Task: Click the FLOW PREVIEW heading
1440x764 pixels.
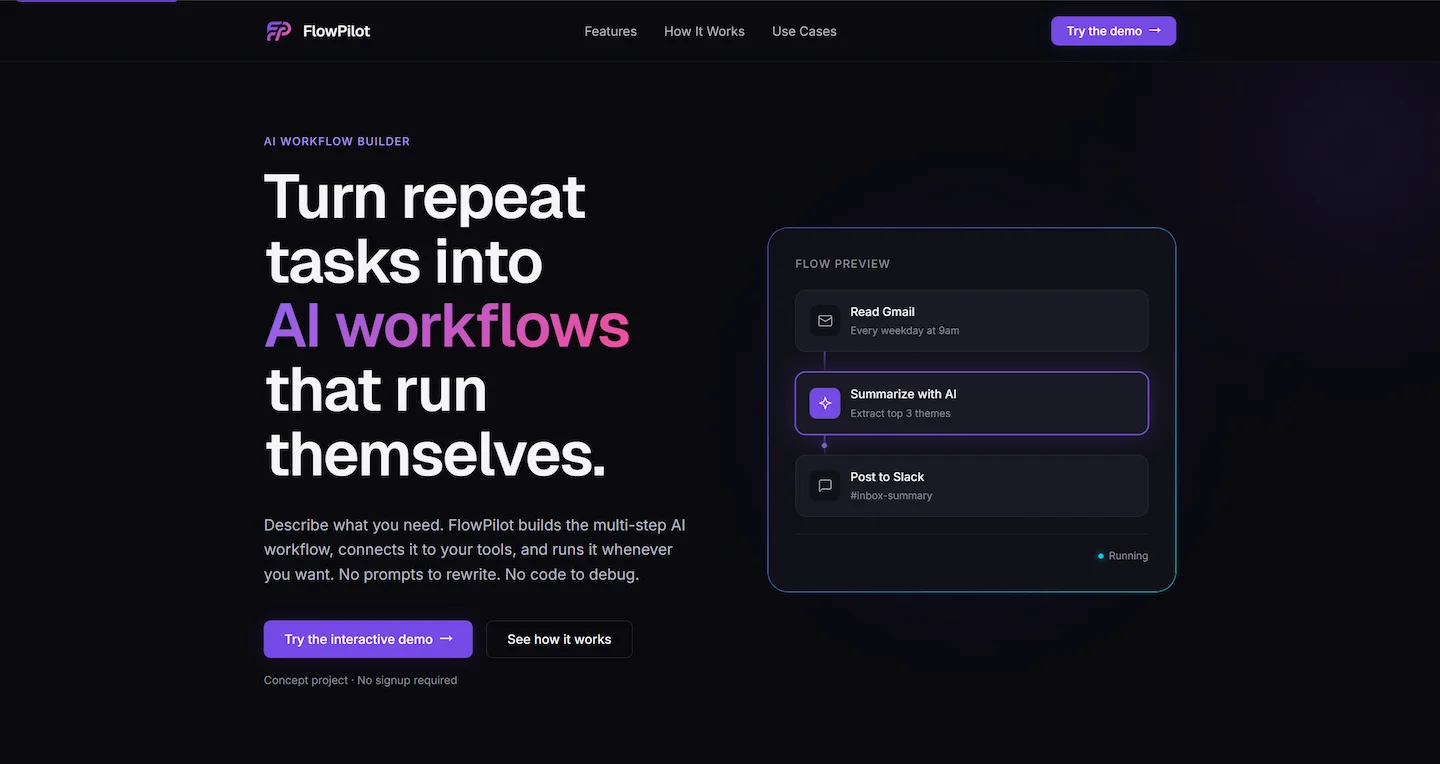Action: [842, 264]
